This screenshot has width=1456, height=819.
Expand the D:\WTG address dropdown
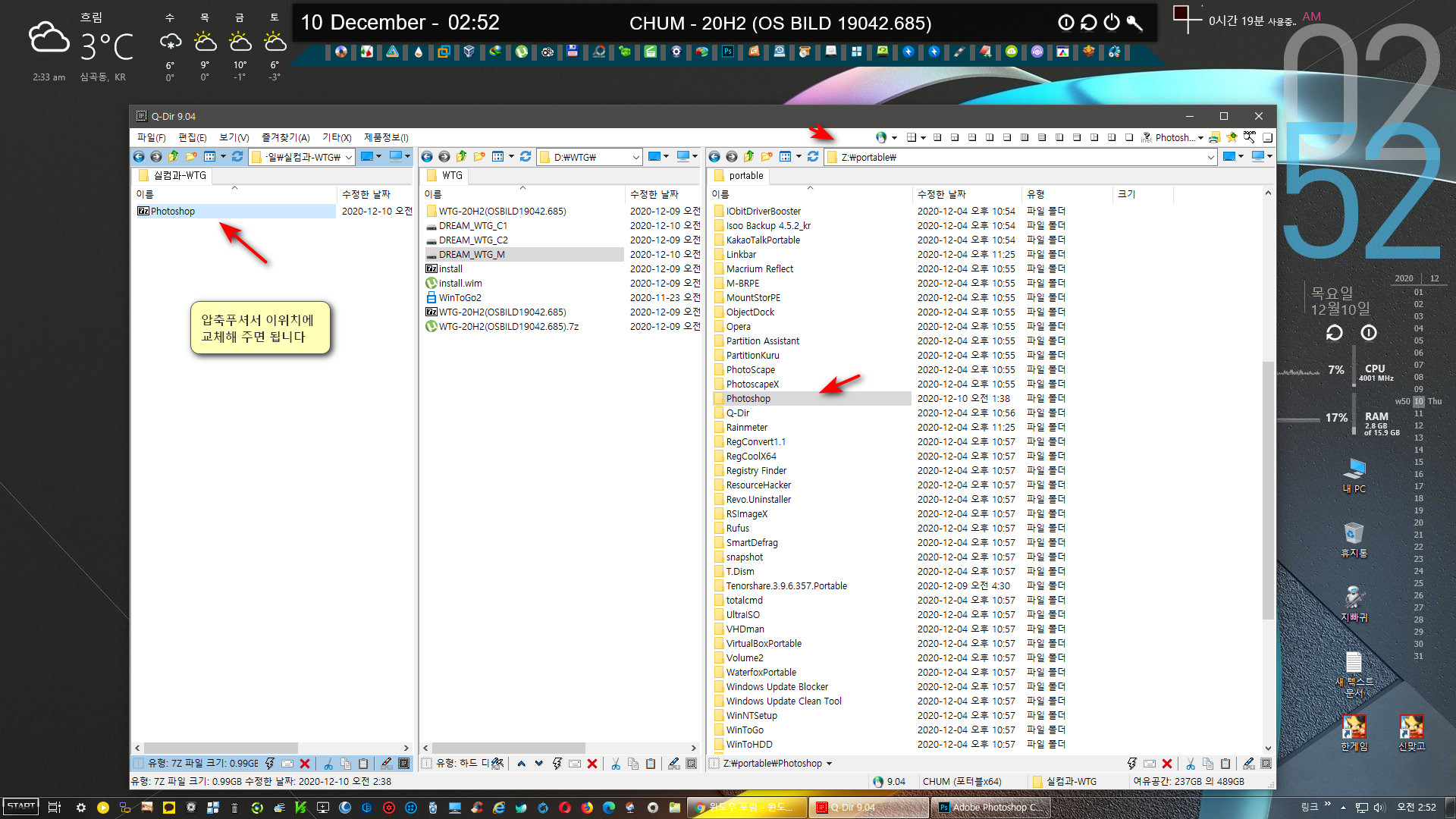pos(636,157)
